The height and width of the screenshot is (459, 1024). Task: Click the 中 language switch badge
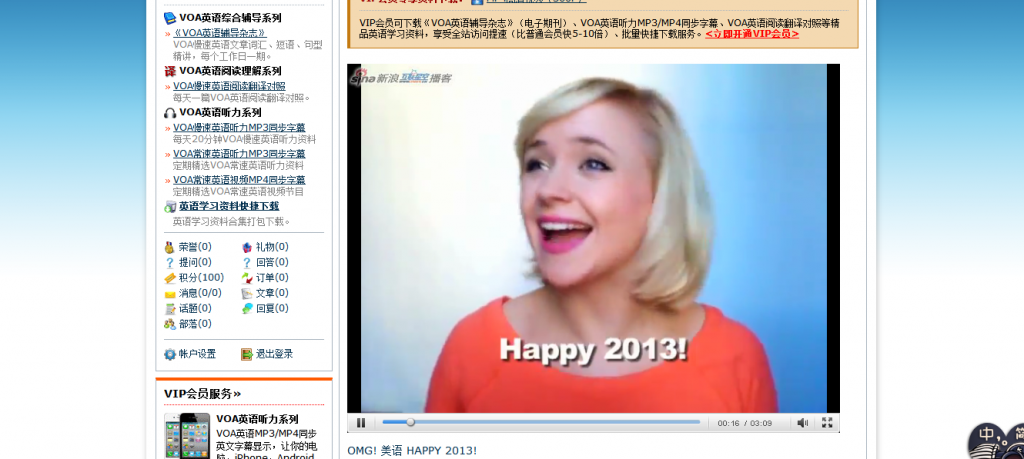pos(986,434)
